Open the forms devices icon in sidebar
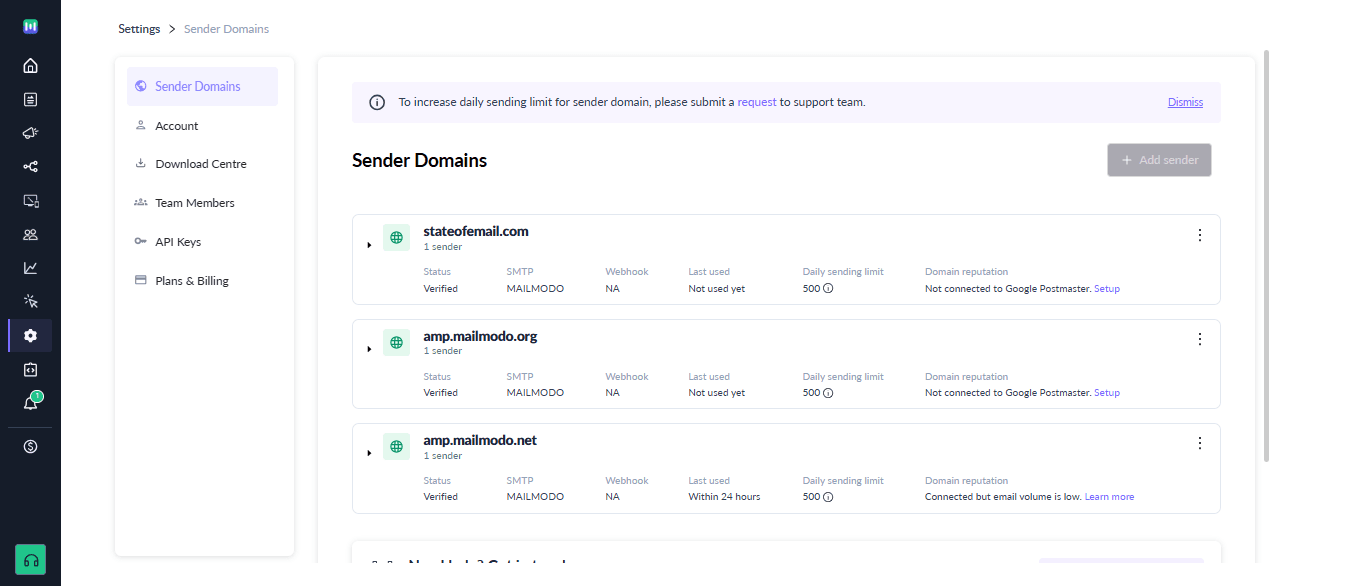 pyautogui.click(x=30, y=201)
